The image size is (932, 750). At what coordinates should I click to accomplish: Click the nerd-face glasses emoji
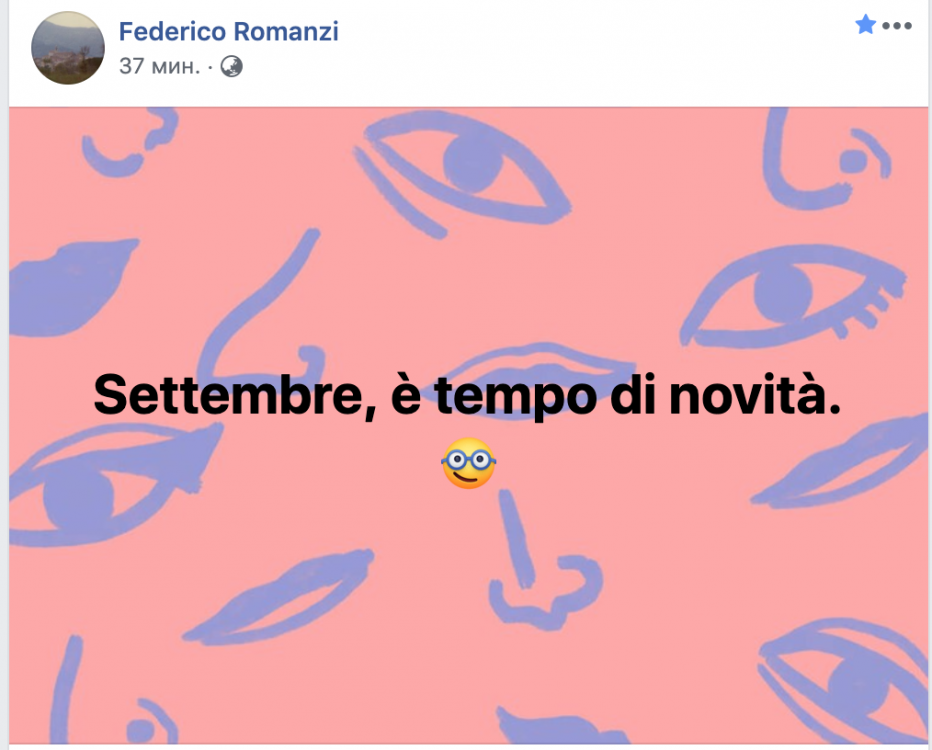pos(468,464)
